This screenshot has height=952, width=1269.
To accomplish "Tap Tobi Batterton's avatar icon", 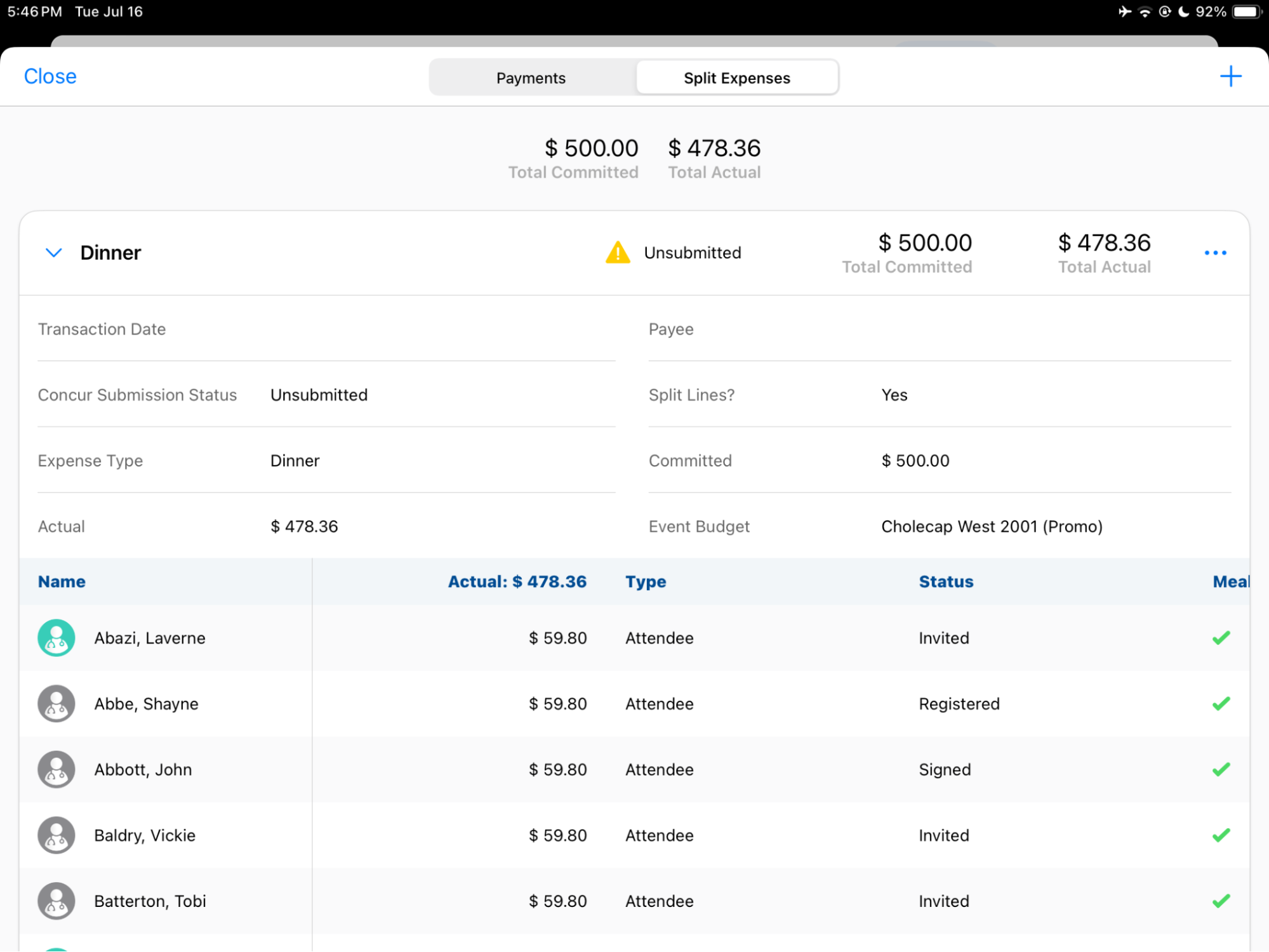I will pyautogui.click(x=56, y=901).
